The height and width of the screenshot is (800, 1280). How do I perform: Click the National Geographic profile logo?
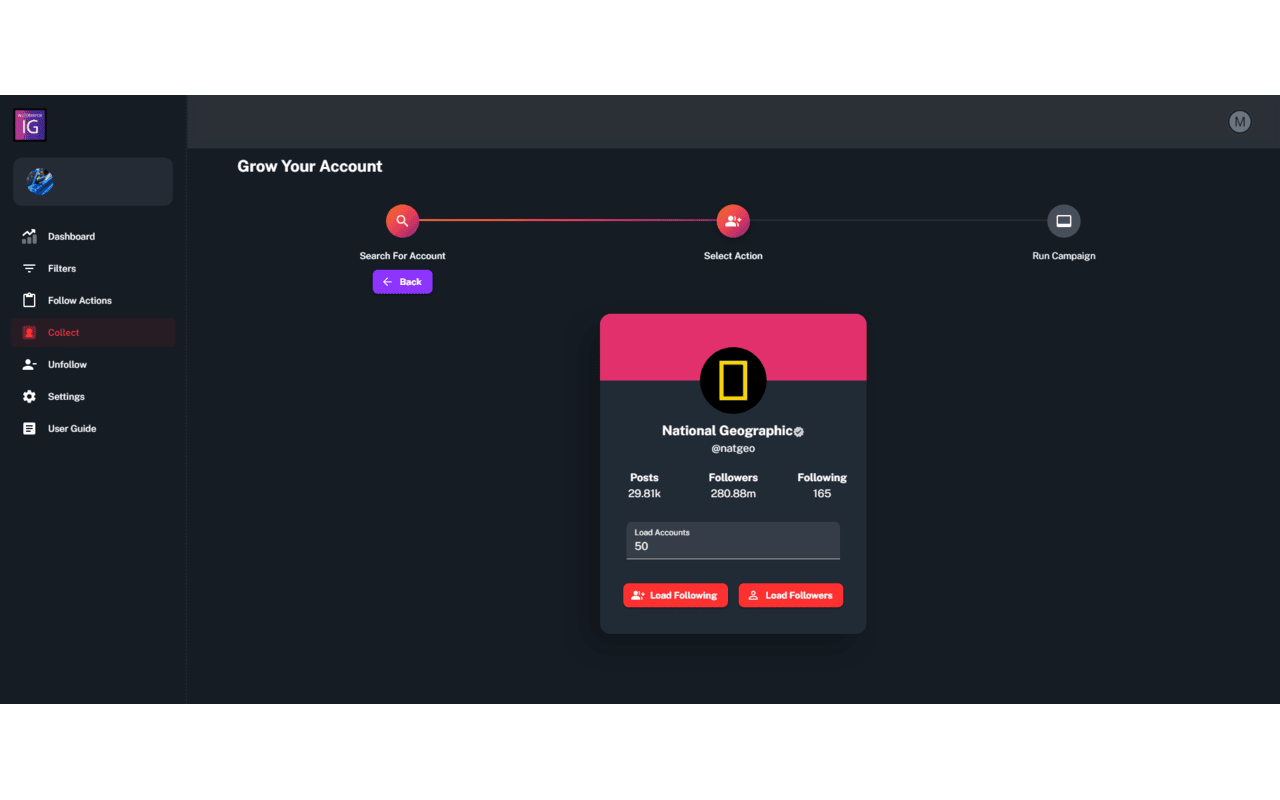(733, 381)
